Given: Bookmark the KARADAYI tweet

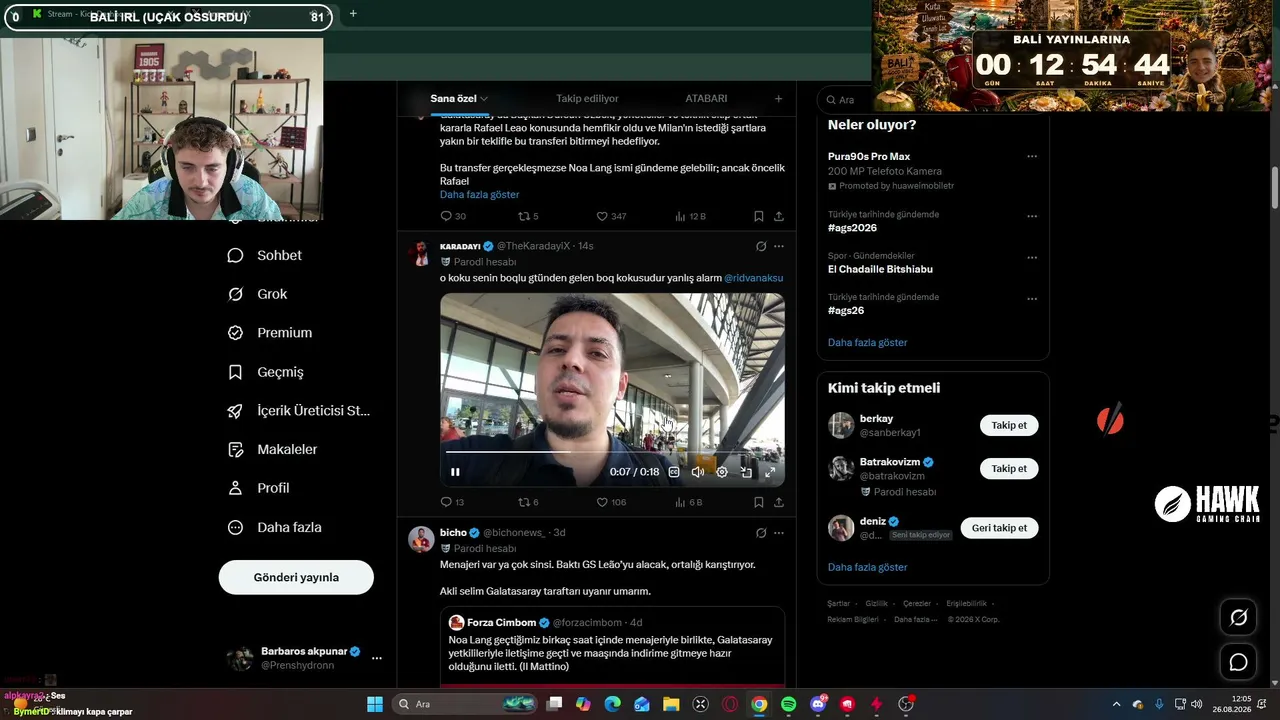Looking at the screenshot, I should coord(759,502).
